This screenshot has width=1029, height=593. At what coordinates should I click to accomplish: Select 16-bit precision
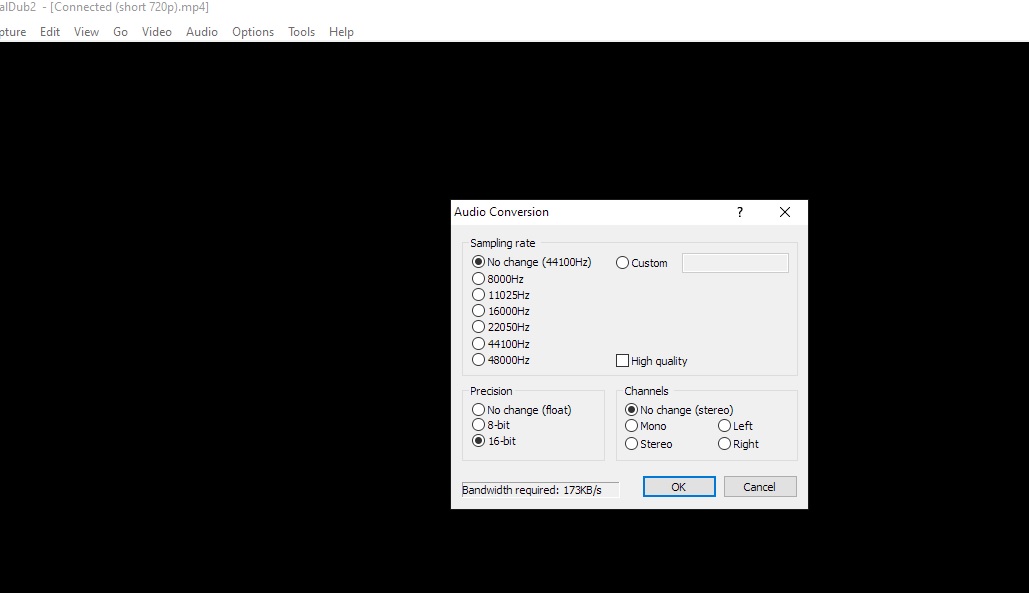tap(494, 441)
